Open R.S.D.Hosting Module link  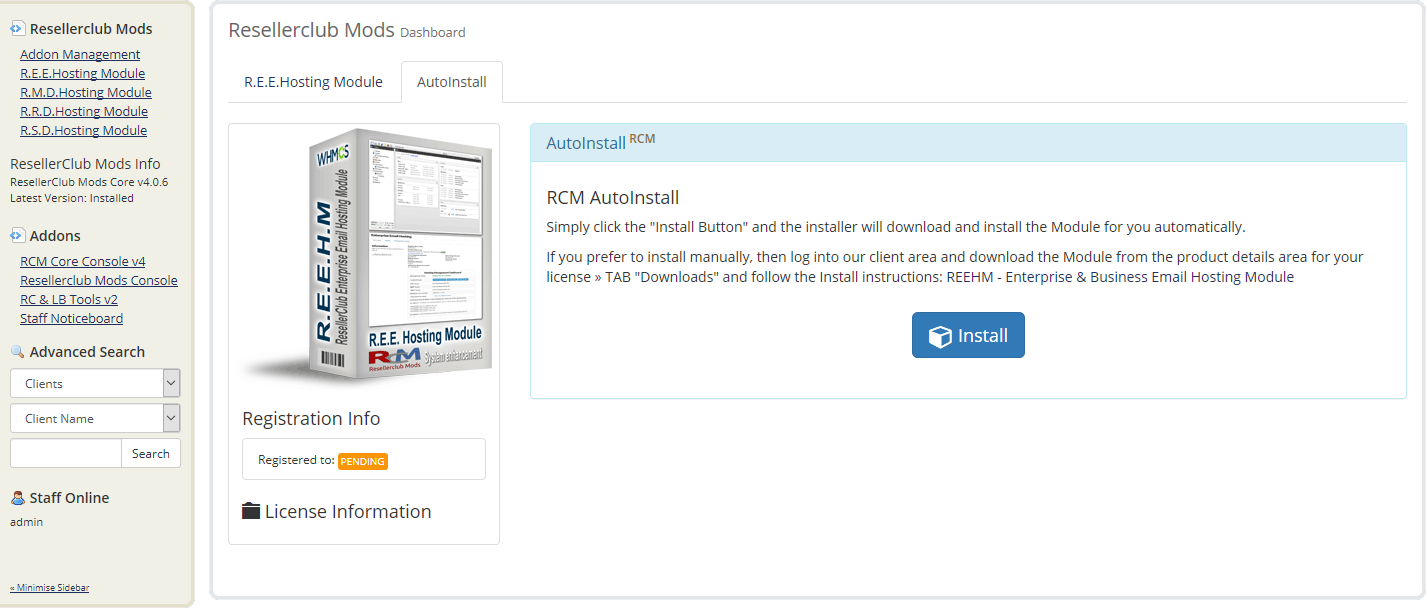[83, 130]
